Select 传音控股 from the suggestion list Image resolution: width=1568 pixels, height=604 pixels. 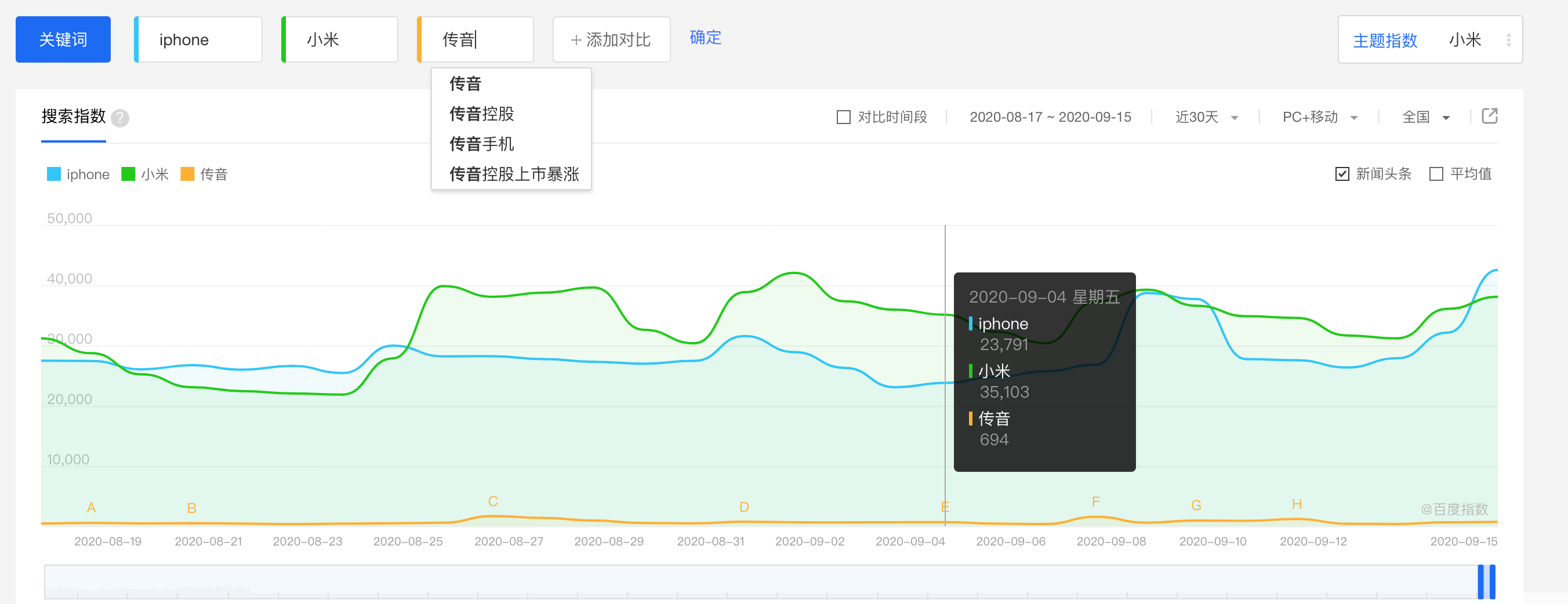tap(481, 114)
